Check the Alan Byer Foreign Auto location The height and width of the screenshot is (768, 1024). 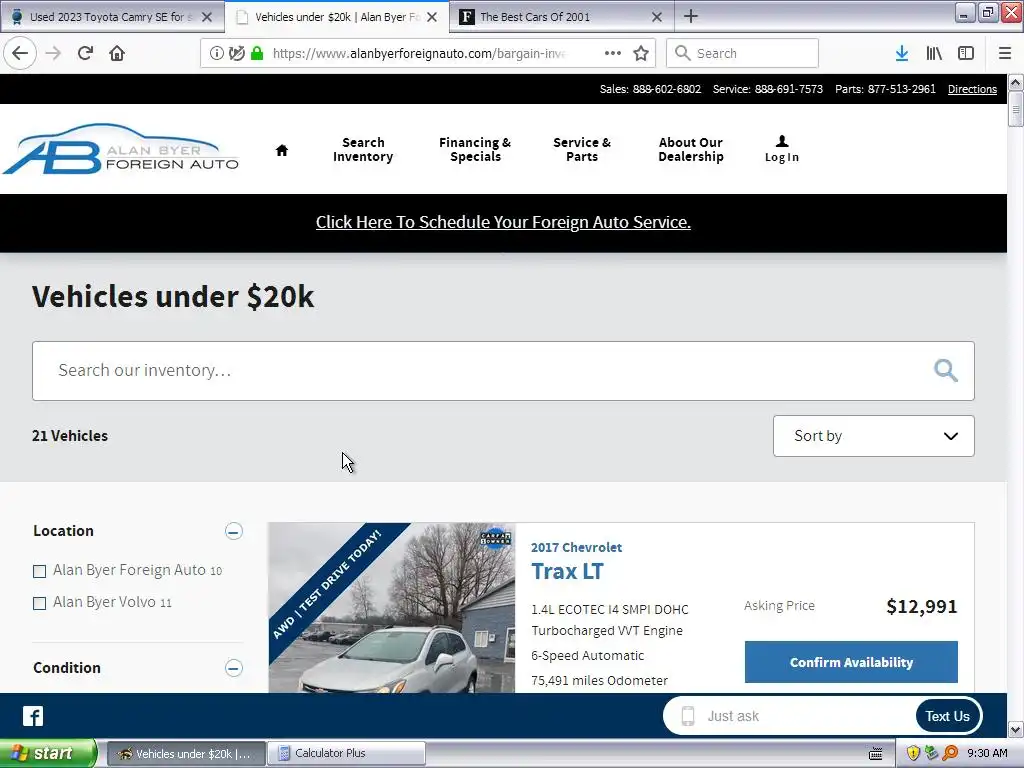click(x=40, y=571)
